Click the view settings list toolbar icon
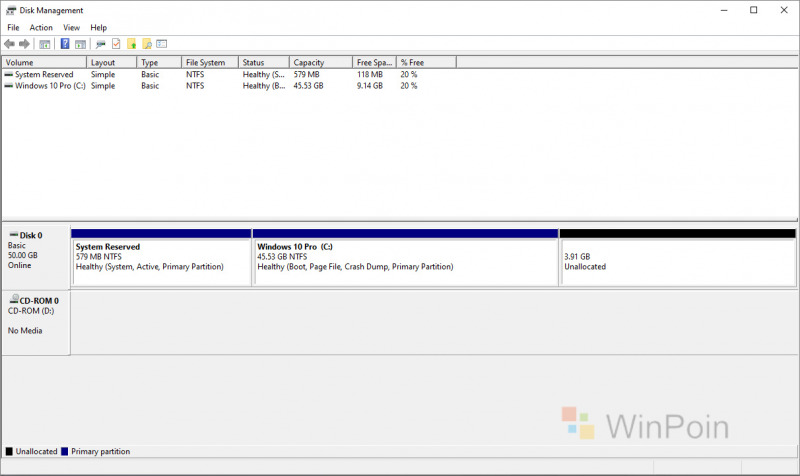Viewport: 800px width, 476px height. (x=162, y=44)
